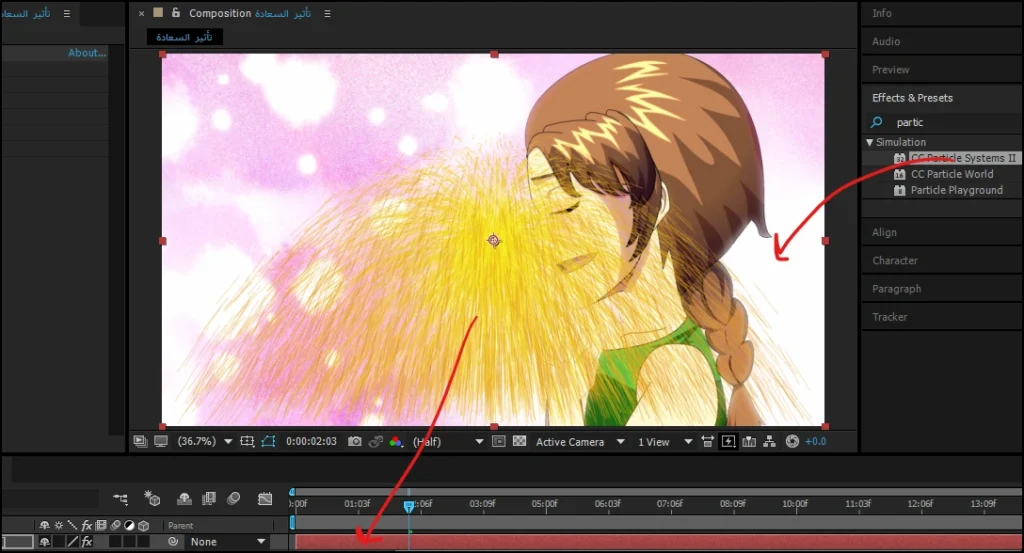The width and height of the screenshot is (1024, 553).
Task: Open the Audio panel
Action: coord(886,41)
